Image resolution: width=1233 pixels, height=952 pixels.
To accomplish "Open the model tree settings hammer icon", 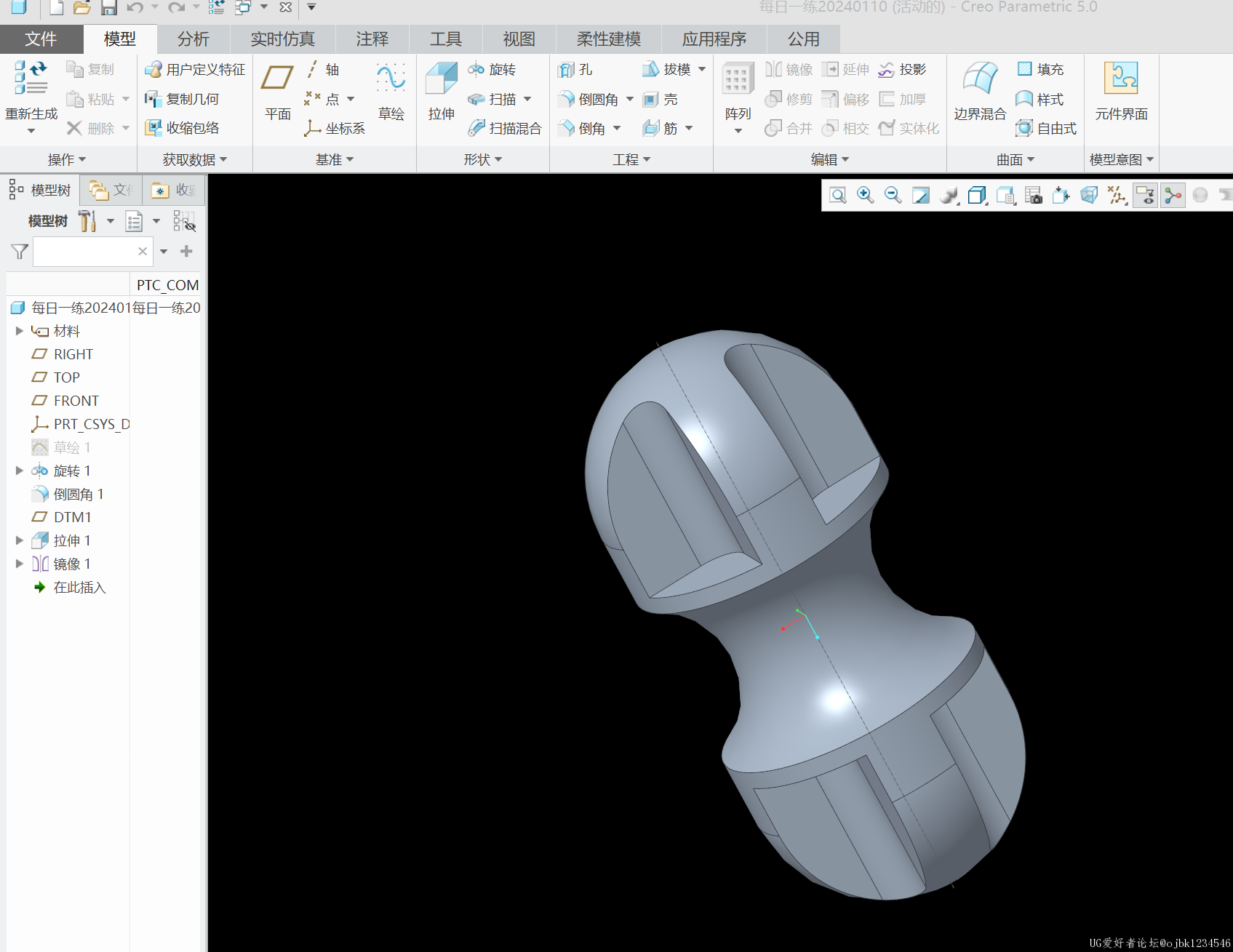I will coord(87,221).
